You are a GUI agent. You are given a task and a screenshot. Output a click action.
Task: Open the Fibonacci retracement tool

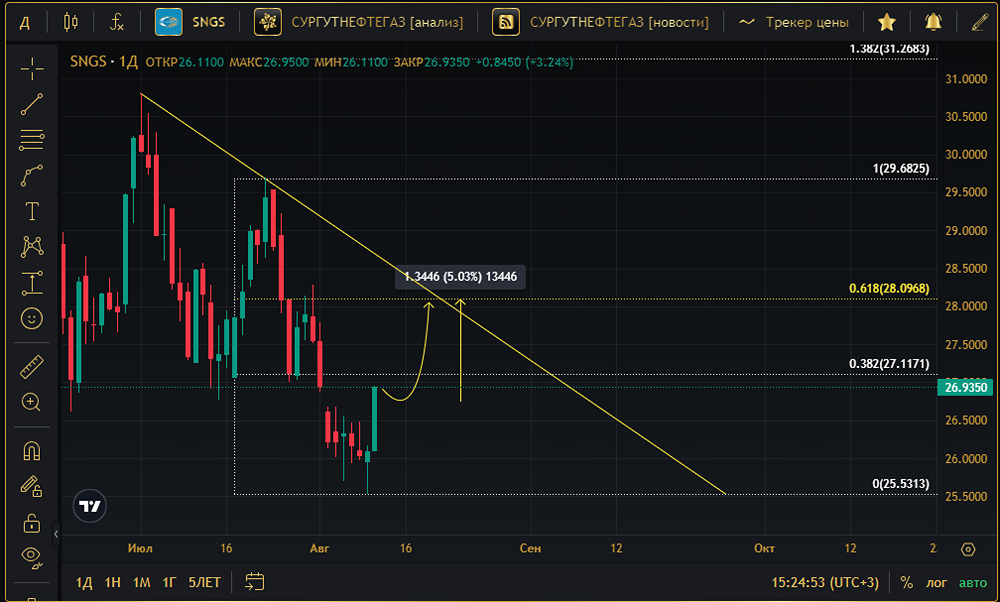tap(31, 140)
